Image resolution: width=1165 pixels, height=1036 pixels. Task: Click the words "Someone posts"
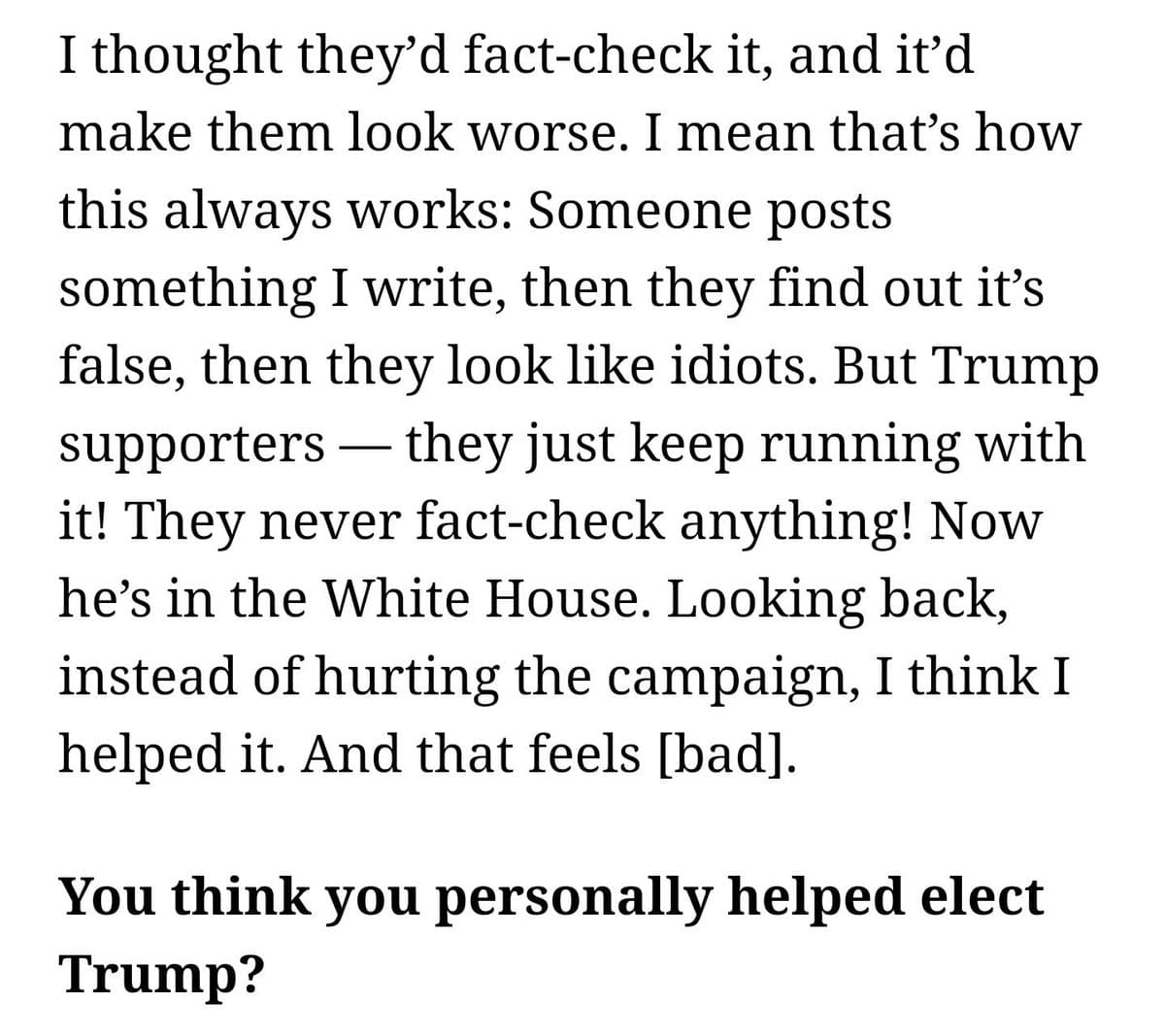tap(710, 211)
